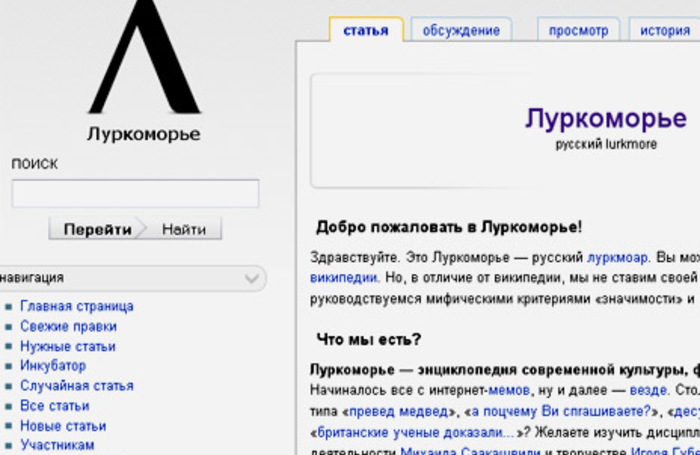
Task: Open the Нужные статьи link
Action: pos(68,346)
